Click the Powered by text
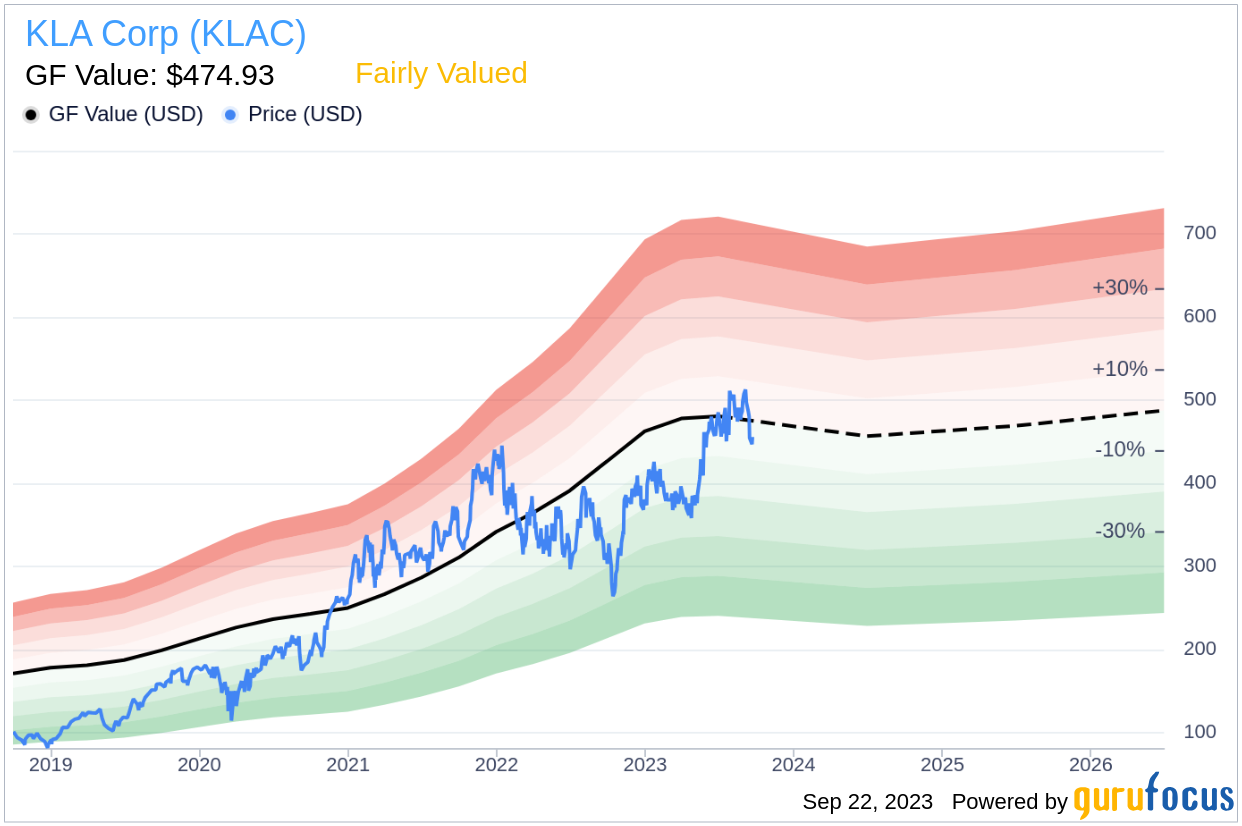 click(1009, 802)
